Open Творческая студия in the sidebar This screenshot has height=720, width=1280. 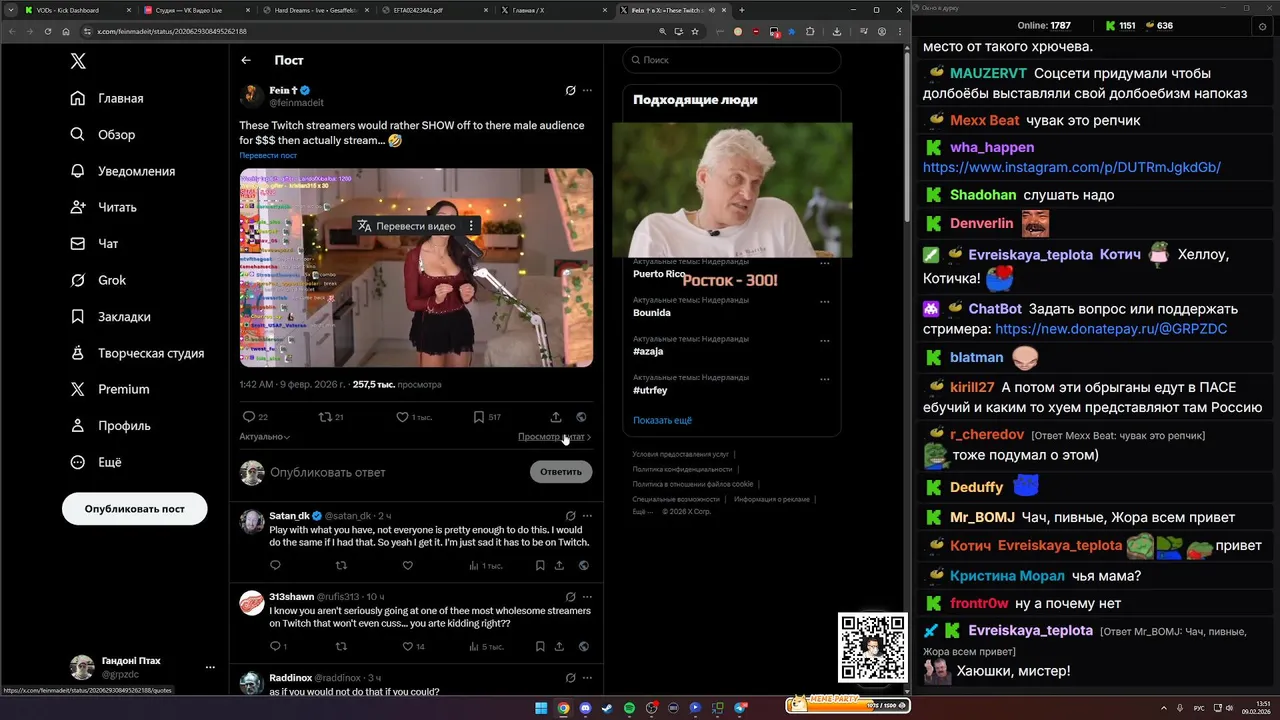pos(137,353)
